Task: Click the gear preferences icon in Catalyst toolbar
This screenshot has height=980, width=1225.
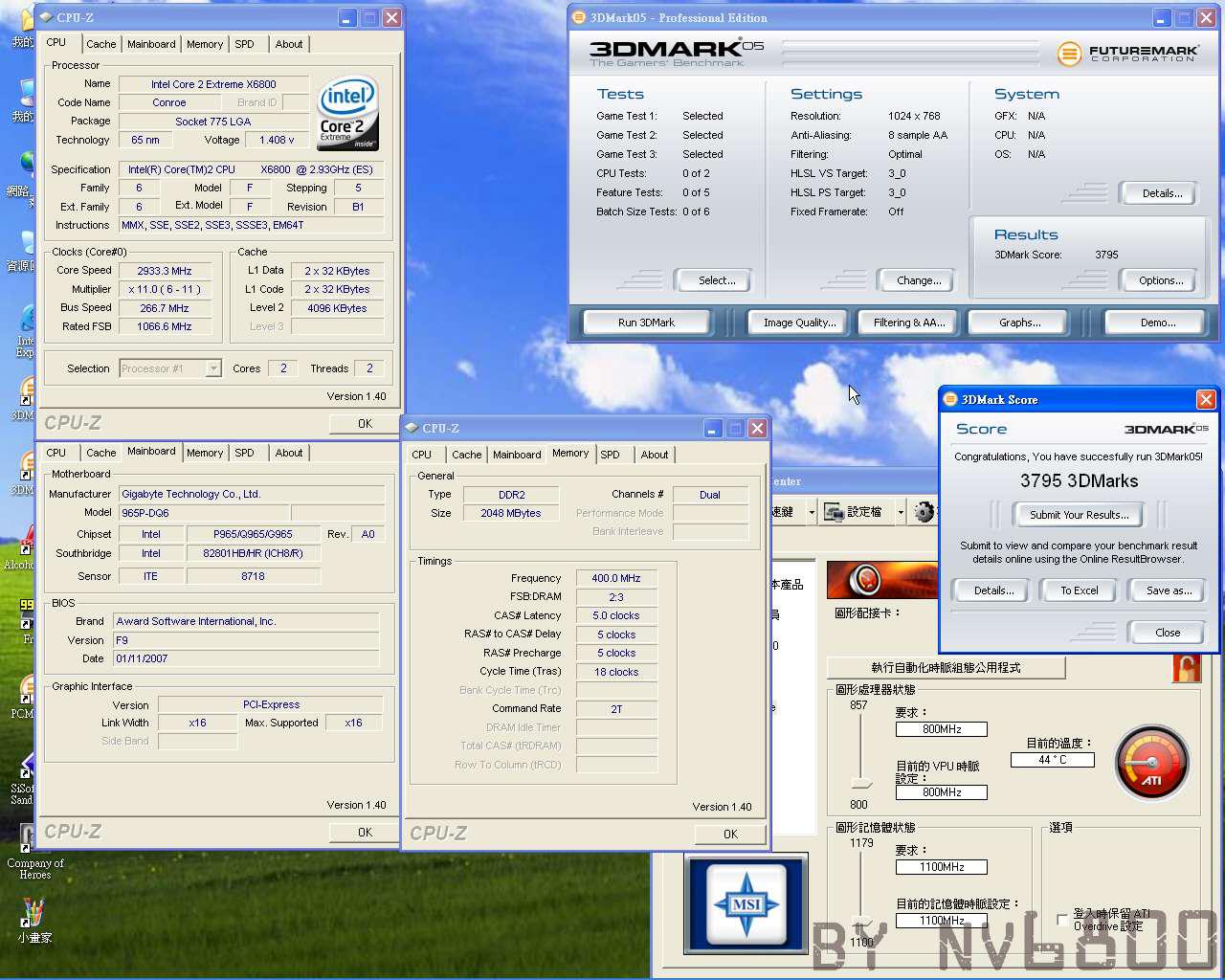Action: 923,512
